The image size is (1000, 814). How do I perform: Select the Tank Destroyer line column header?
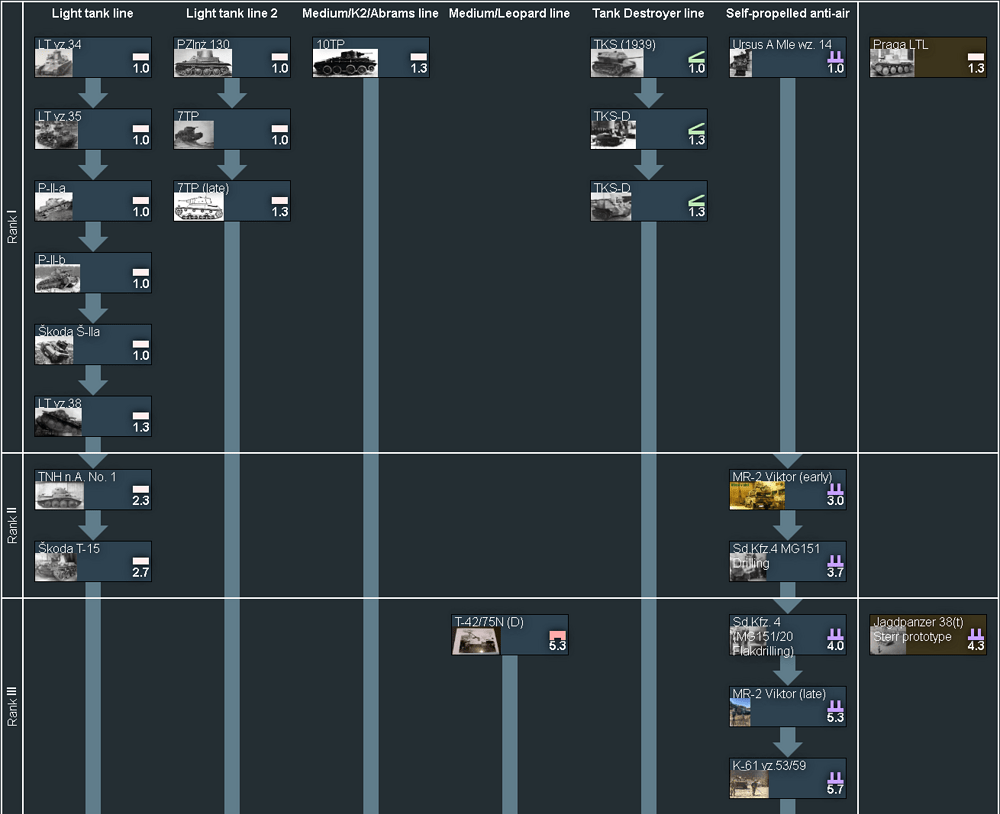pos(648,14)
